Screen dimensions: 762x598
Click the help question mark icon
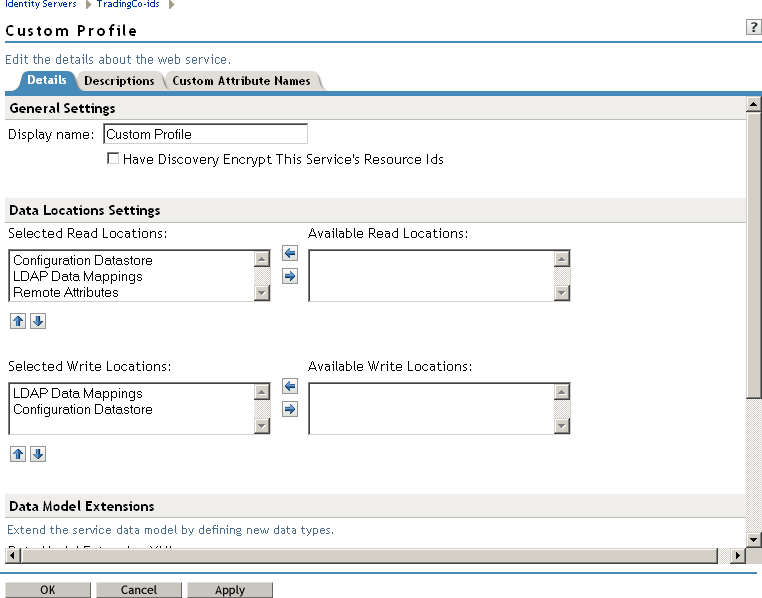pos(754,28)
